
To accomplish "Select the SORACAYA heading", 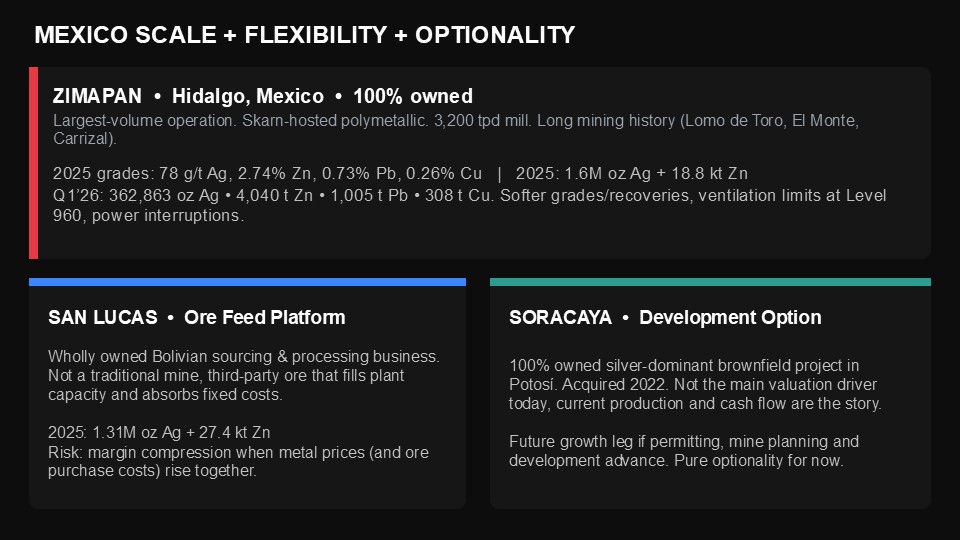I will pyautogui.click(x=560, y=317).
